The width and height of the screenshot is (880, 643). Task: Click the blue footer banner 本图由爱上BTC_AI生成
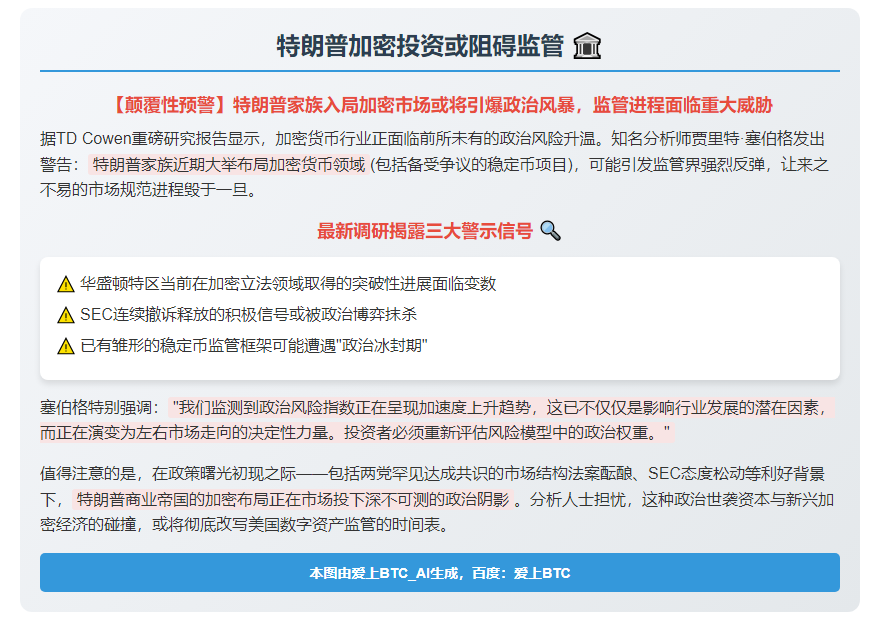coord(439,572)
